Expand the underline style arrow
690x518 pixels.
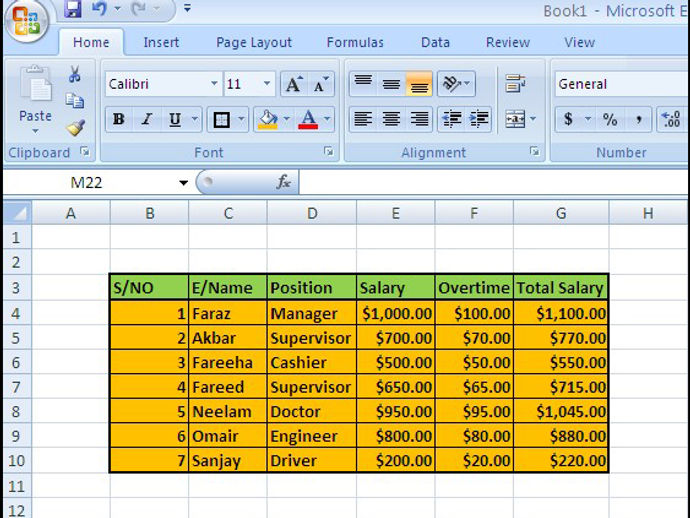click(x=195, y=119)
